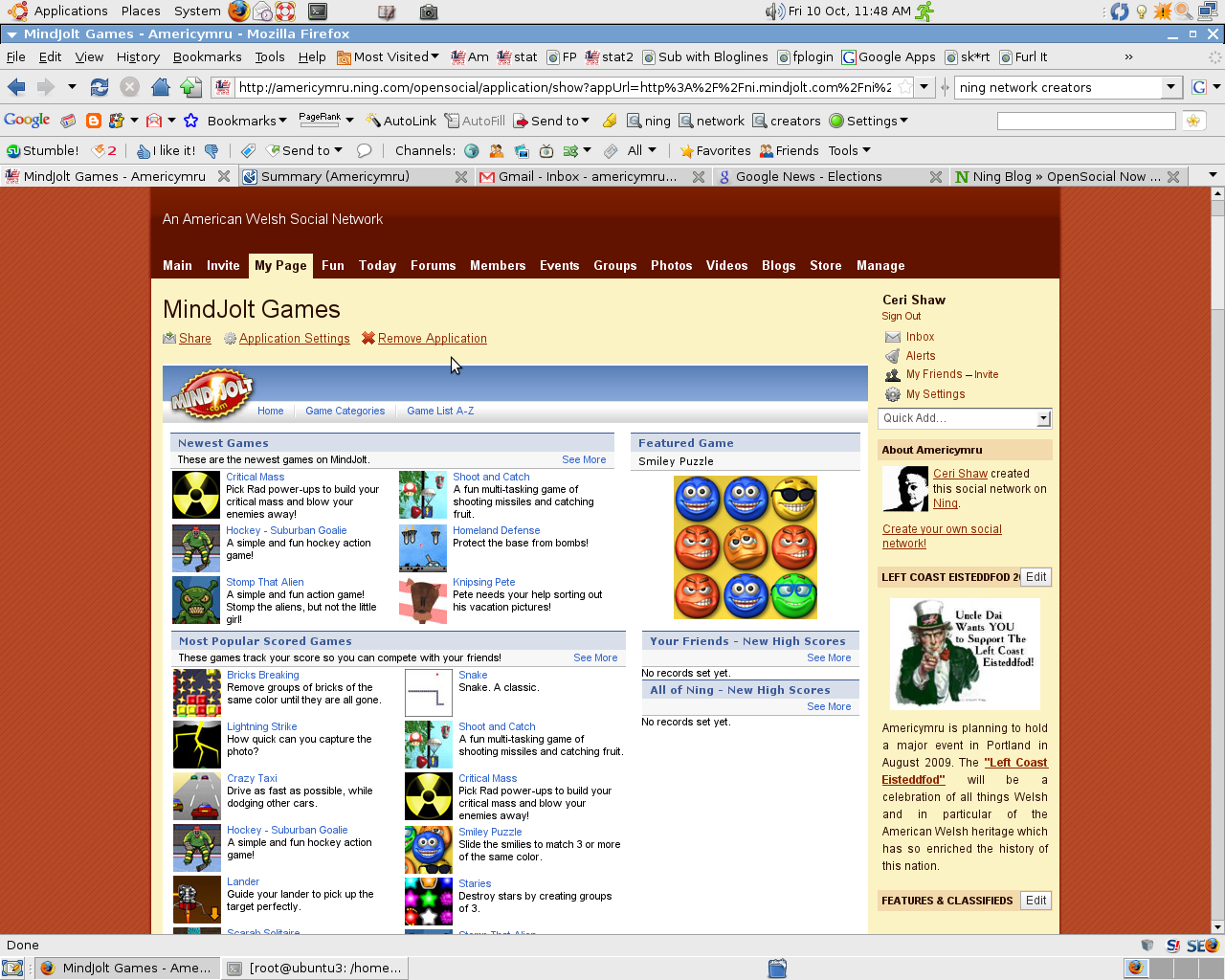1225x980 pixels.
Task: Open the Tools menu in menu bar
Action: pyautogui.click(x=270, y=56)
